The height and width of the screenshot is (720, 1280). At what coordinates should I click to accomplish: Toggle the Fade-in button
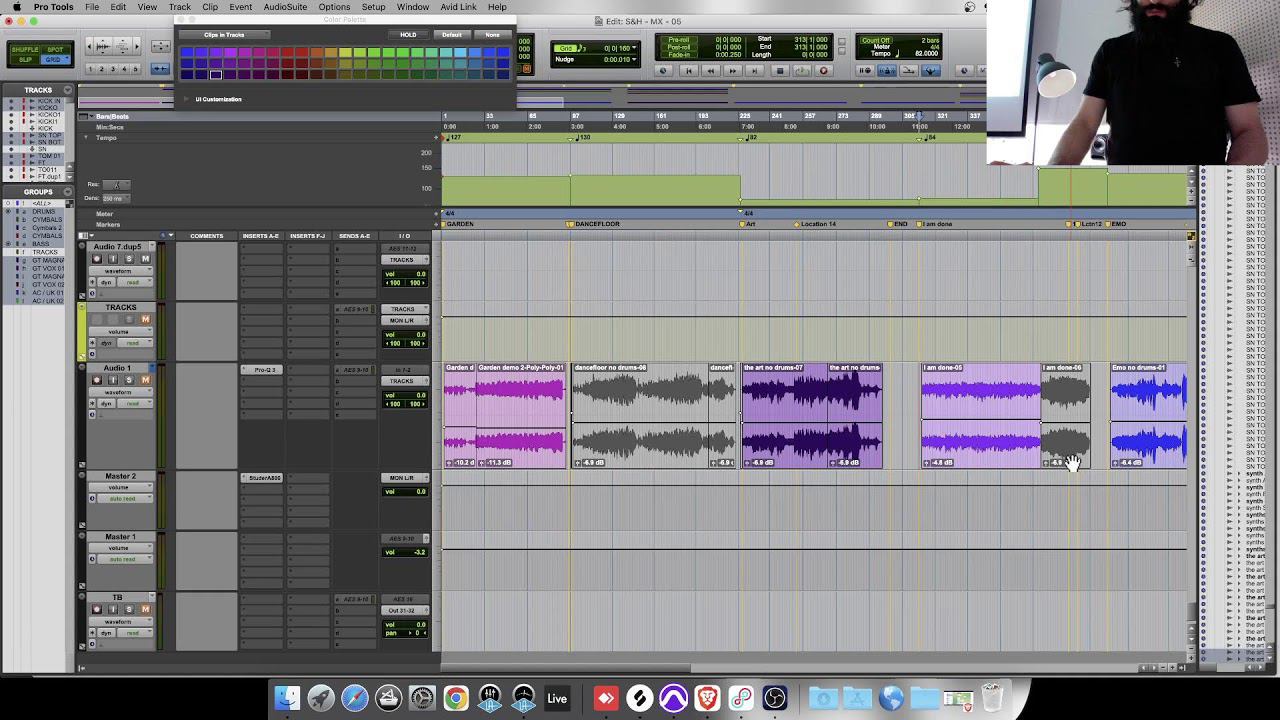[x=679, y=55]
